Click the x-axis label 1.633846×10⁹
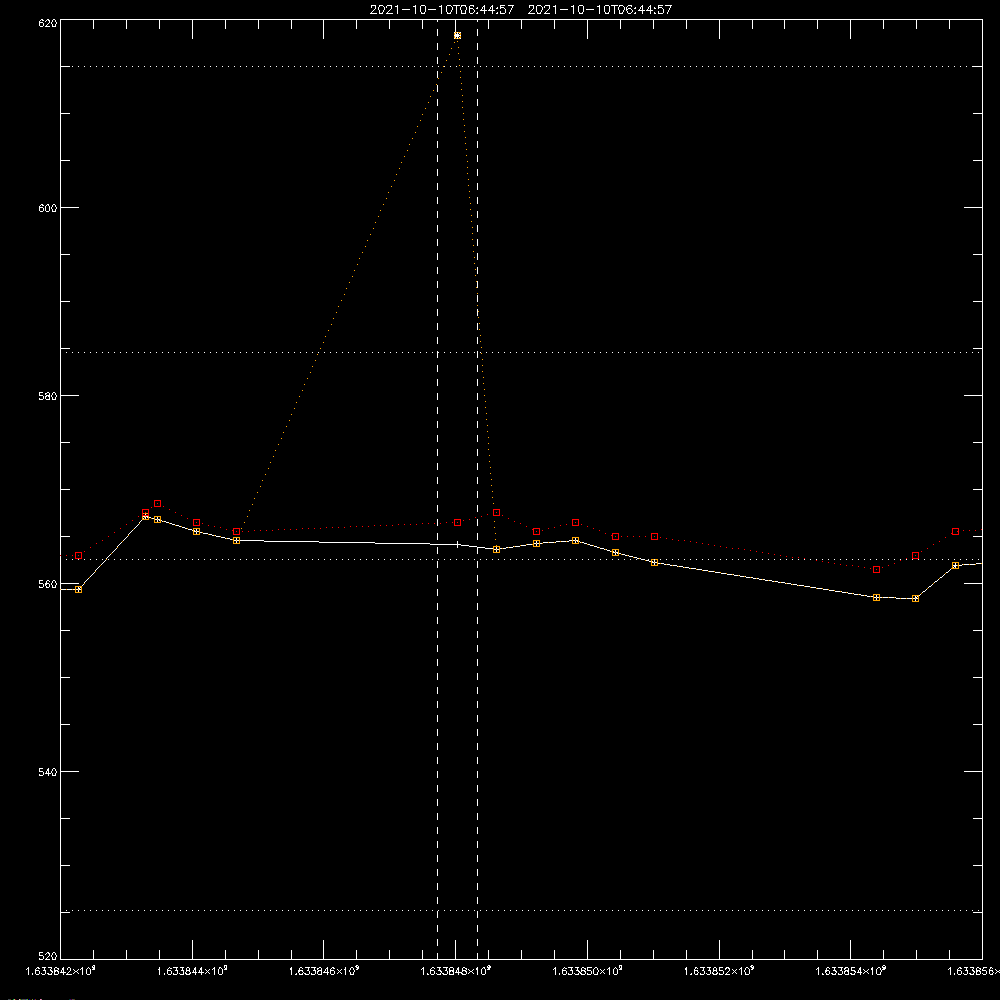Screen dimensions: 1000x1000 (x=324, y=971)
